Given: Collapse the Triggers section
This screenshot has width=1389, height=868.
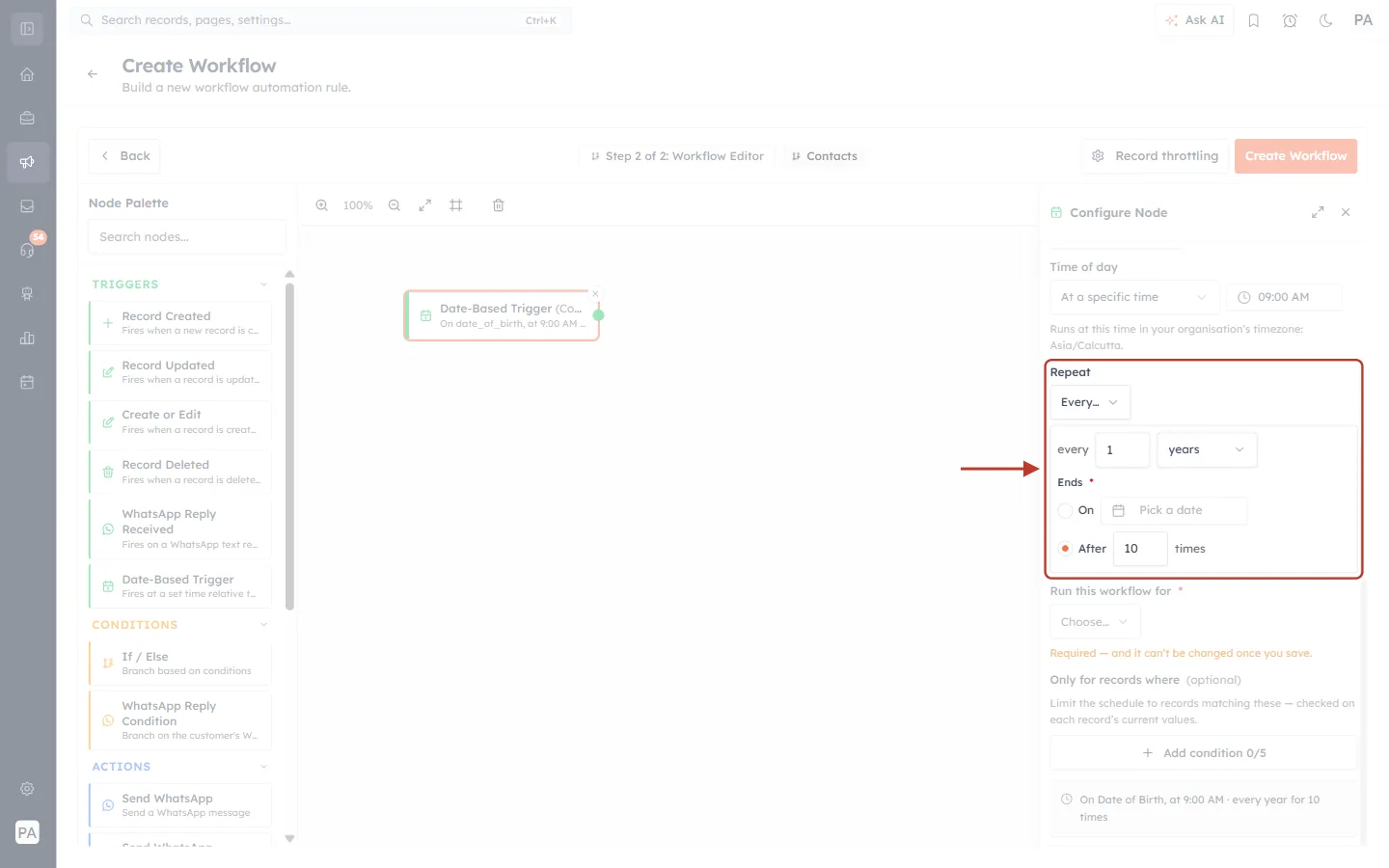Looking at the screenshot, I should click(x=263, y=285).
